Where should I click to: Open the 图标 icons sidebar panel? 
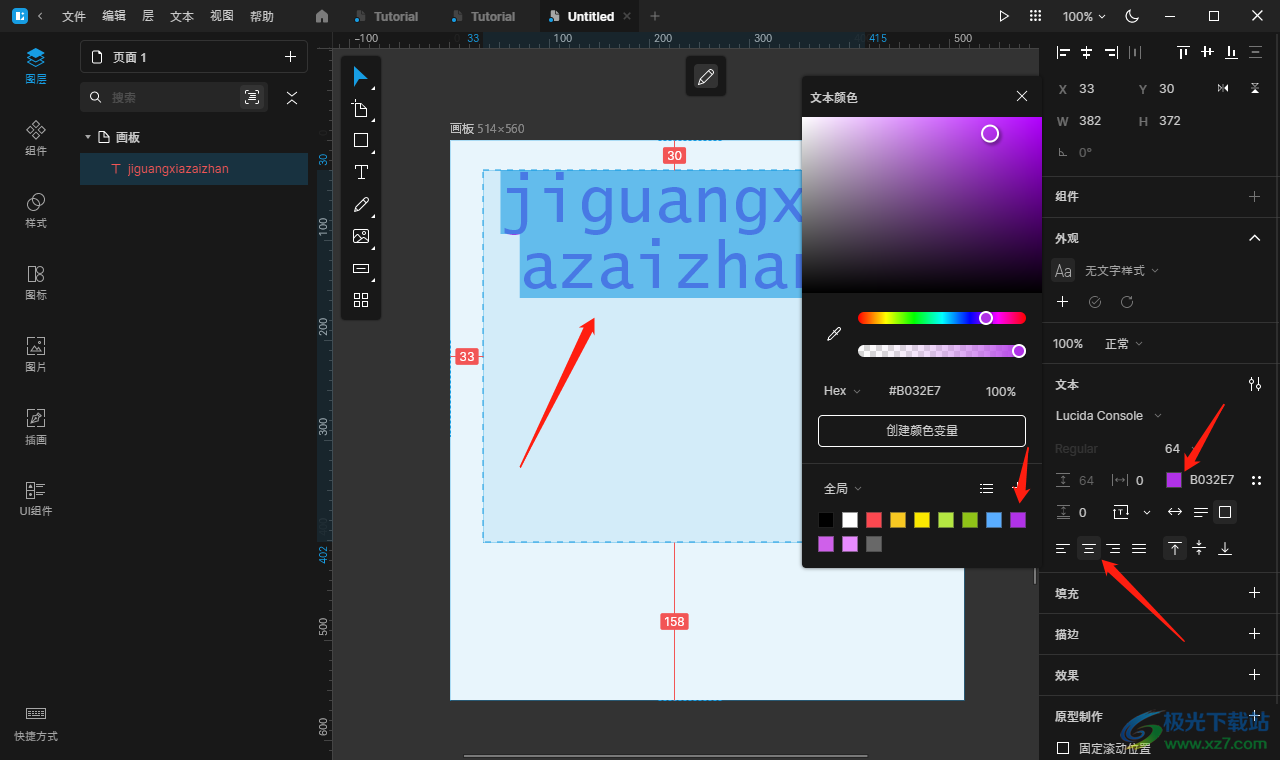(x=36, y=282)
